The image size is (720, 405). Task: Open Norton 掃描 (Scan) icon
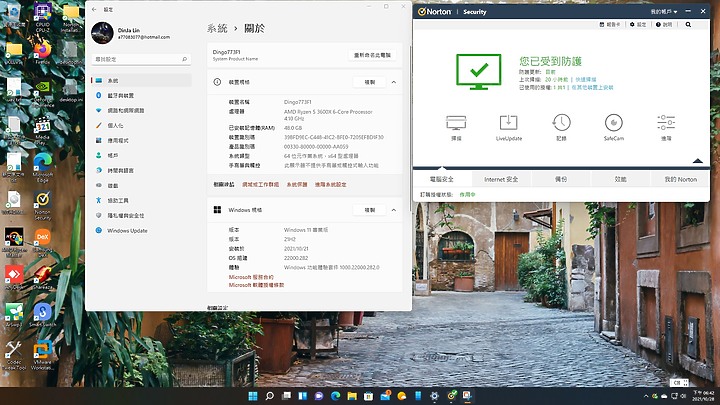pos(456,128)
